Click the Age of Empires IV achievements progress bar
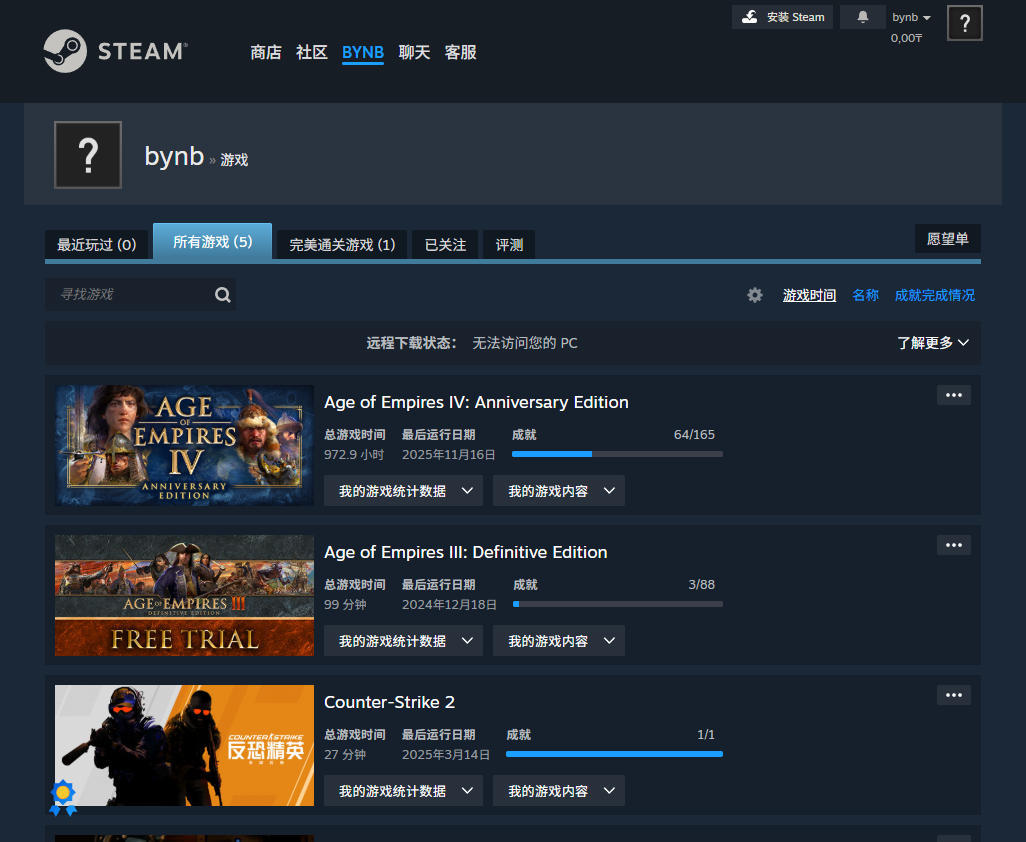1026x842 pixels. click(617, 454)
